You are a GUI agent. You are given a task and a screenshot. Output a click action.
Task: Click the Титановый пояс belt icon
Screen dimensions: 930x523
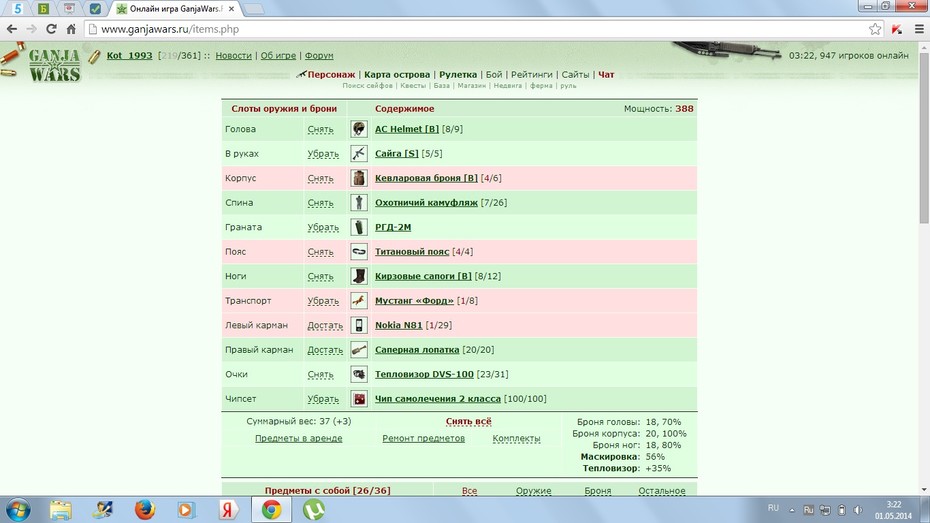pyautogui.click(x=359, y=251)
